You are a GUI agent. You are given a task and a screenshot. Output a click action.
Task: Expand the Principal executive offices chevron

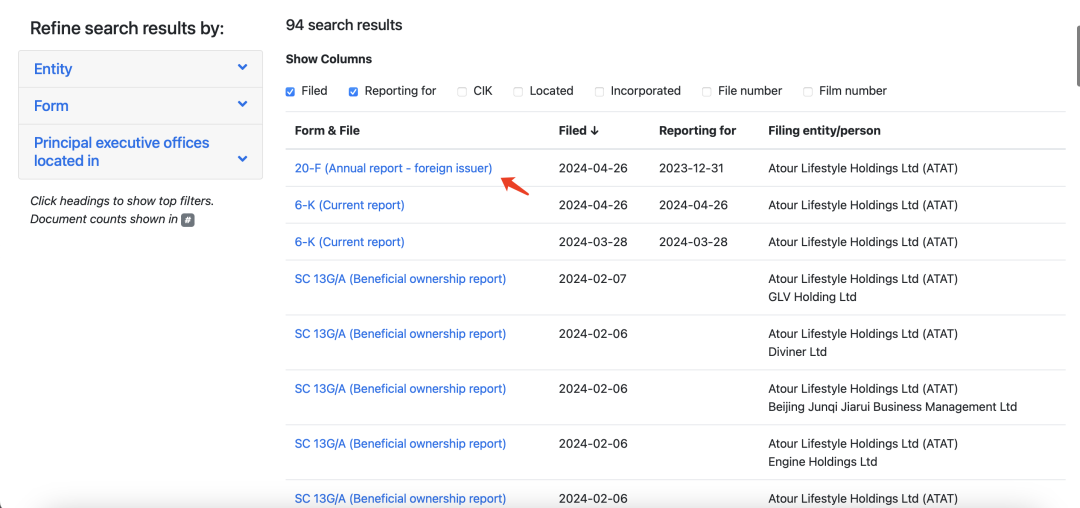pos(242,159)
